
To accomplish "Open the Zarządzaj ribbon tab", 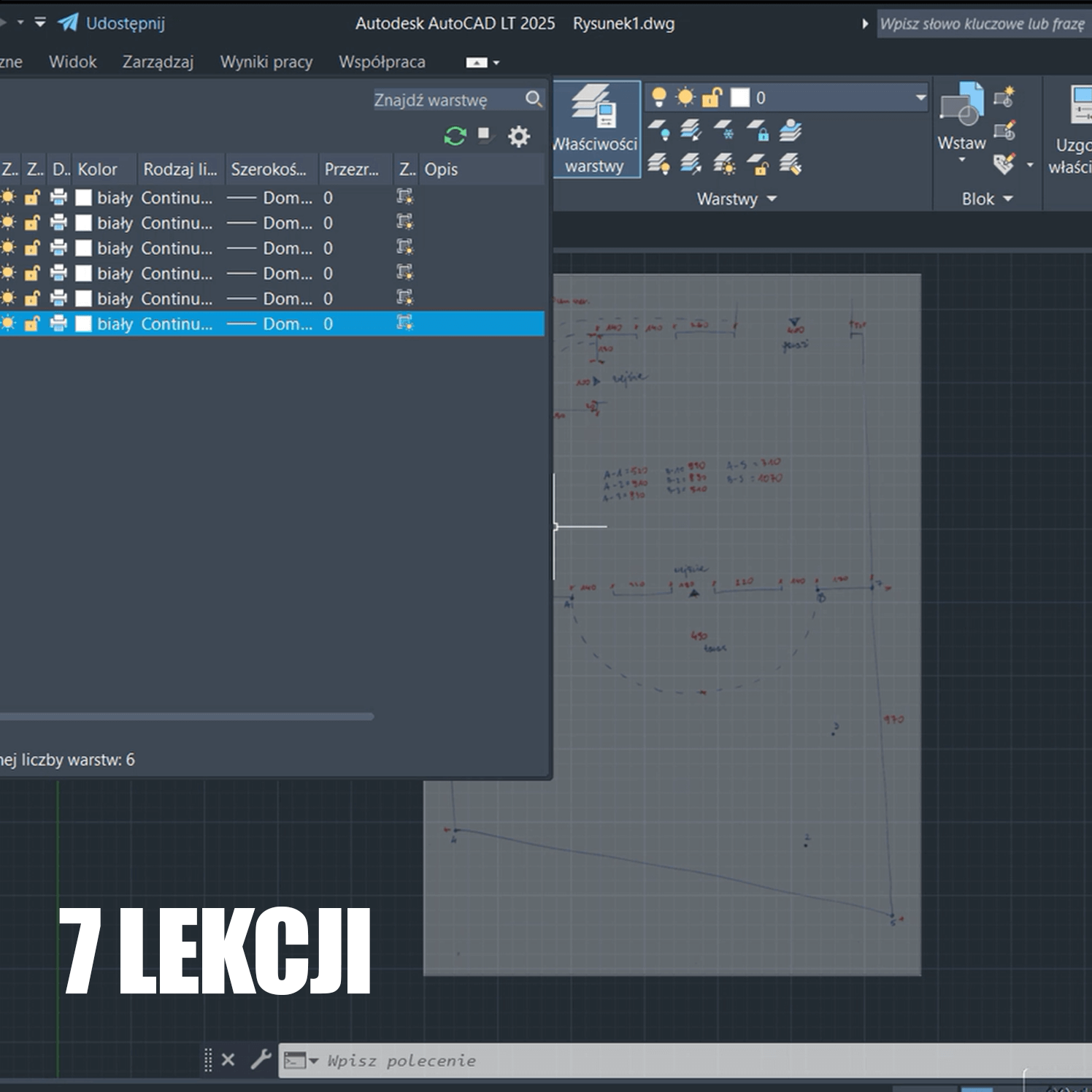I will click(158, 62).
